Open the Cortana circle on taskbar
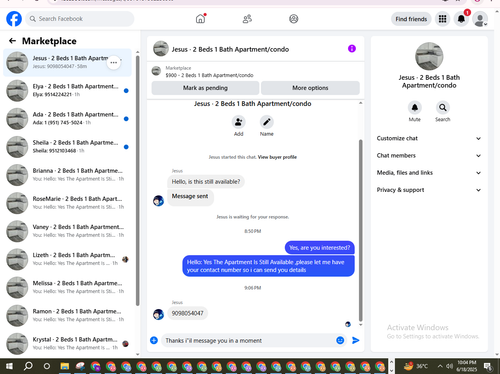This screenshot has height=374, width=500. pyautogui.click(x=47, y=366)
